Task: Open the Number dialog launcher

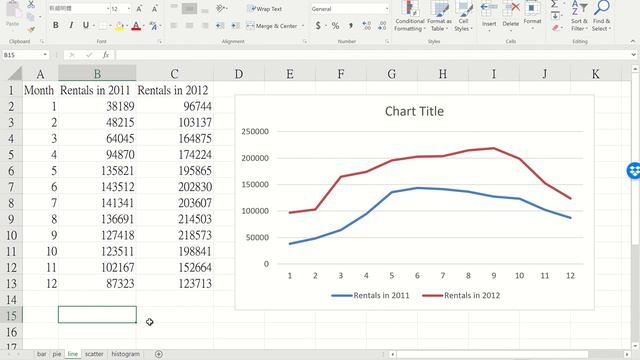Action: [387, 41]
